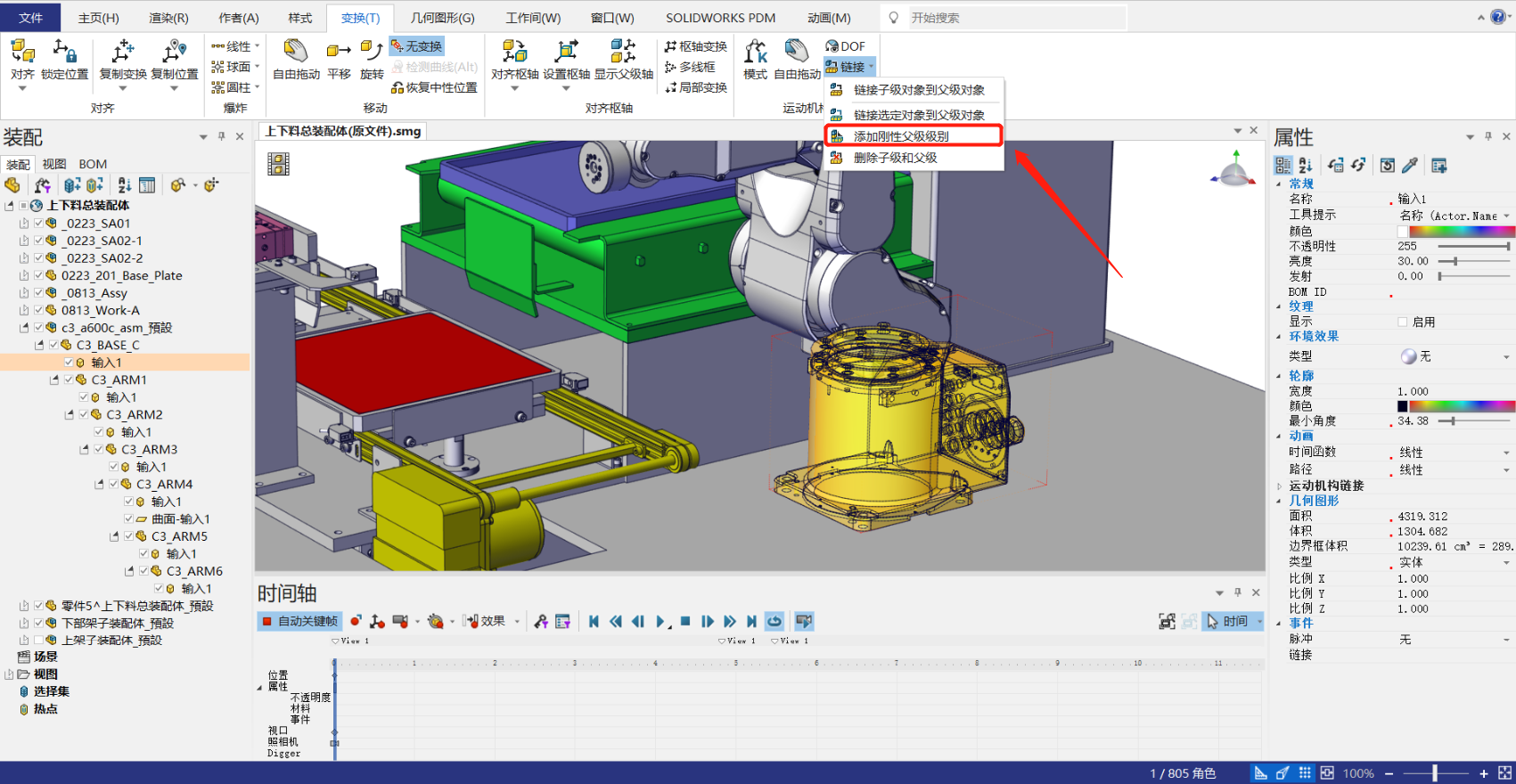Toggle visibility checkbox of C3_ARM3
Screen dimensions: 1516x784
(x=99, y=449)
